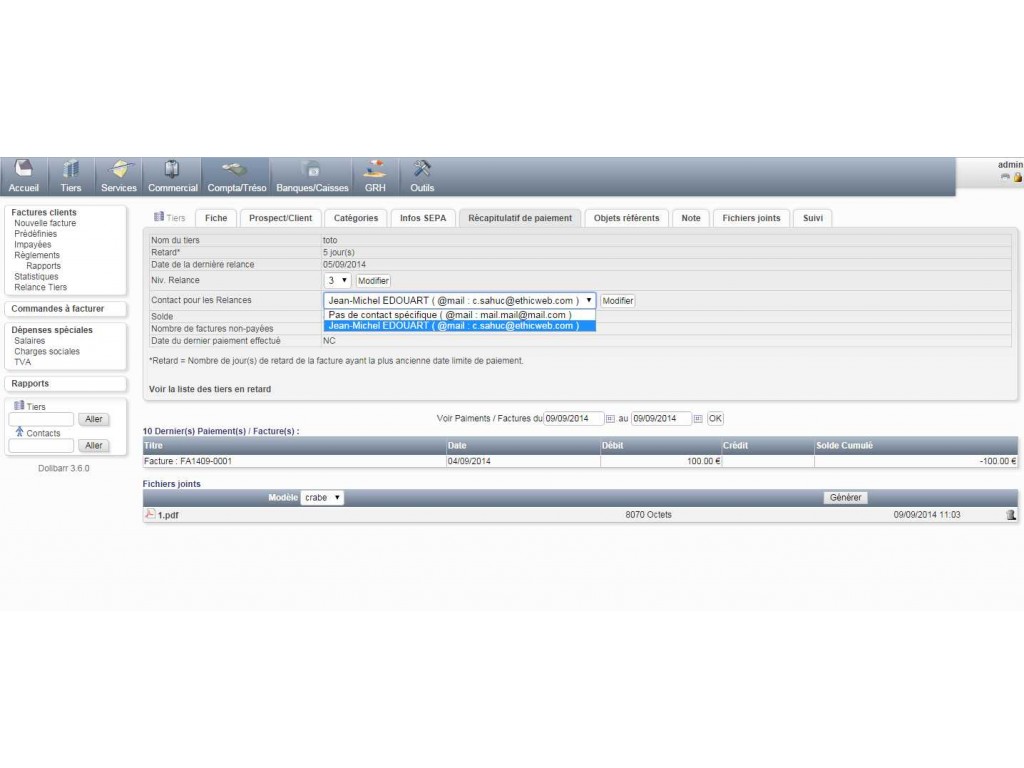Open the Niv. Relance level dropdown

pyautogui.click(x=338, y=280)
